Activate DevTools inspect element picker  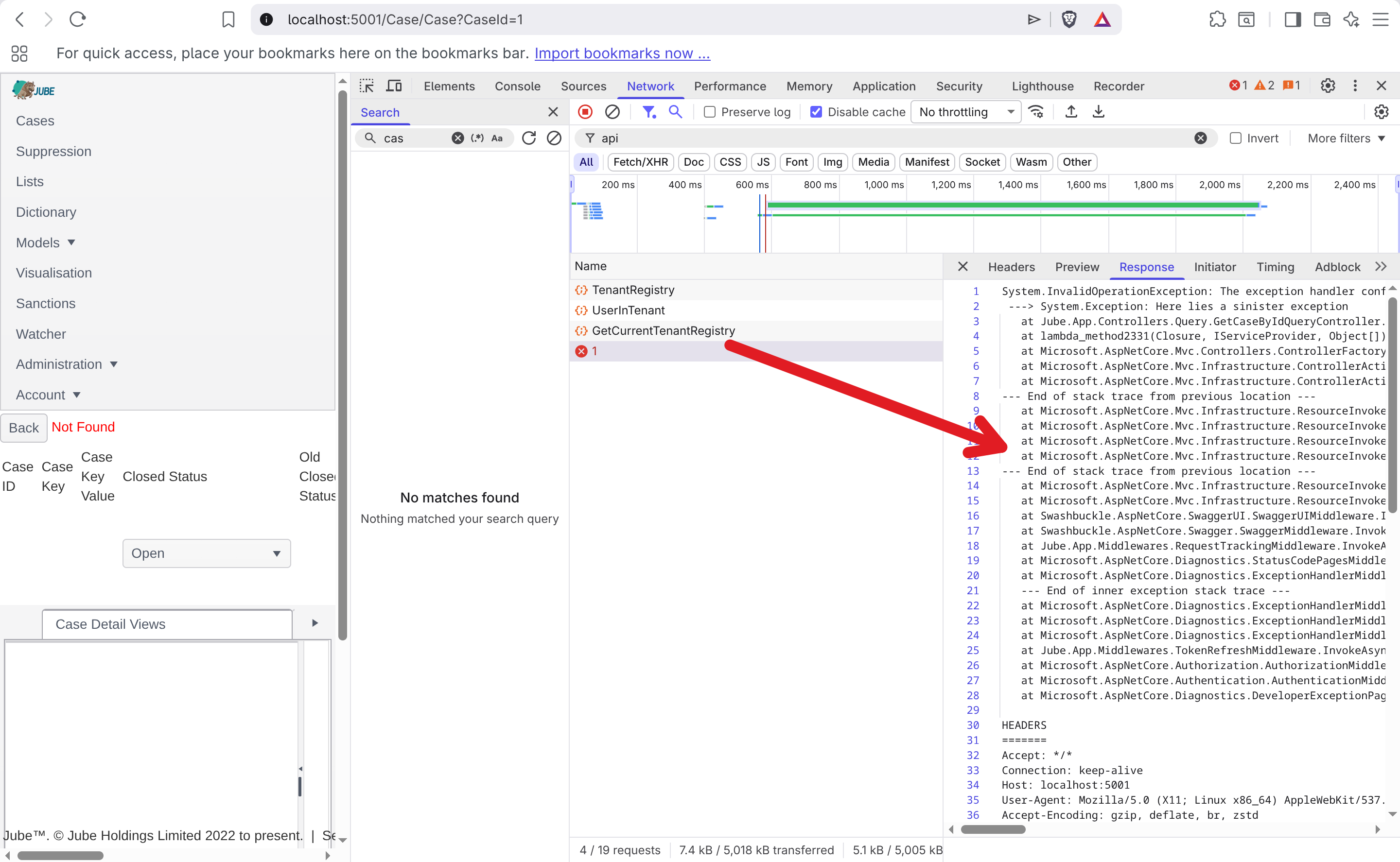367,86
